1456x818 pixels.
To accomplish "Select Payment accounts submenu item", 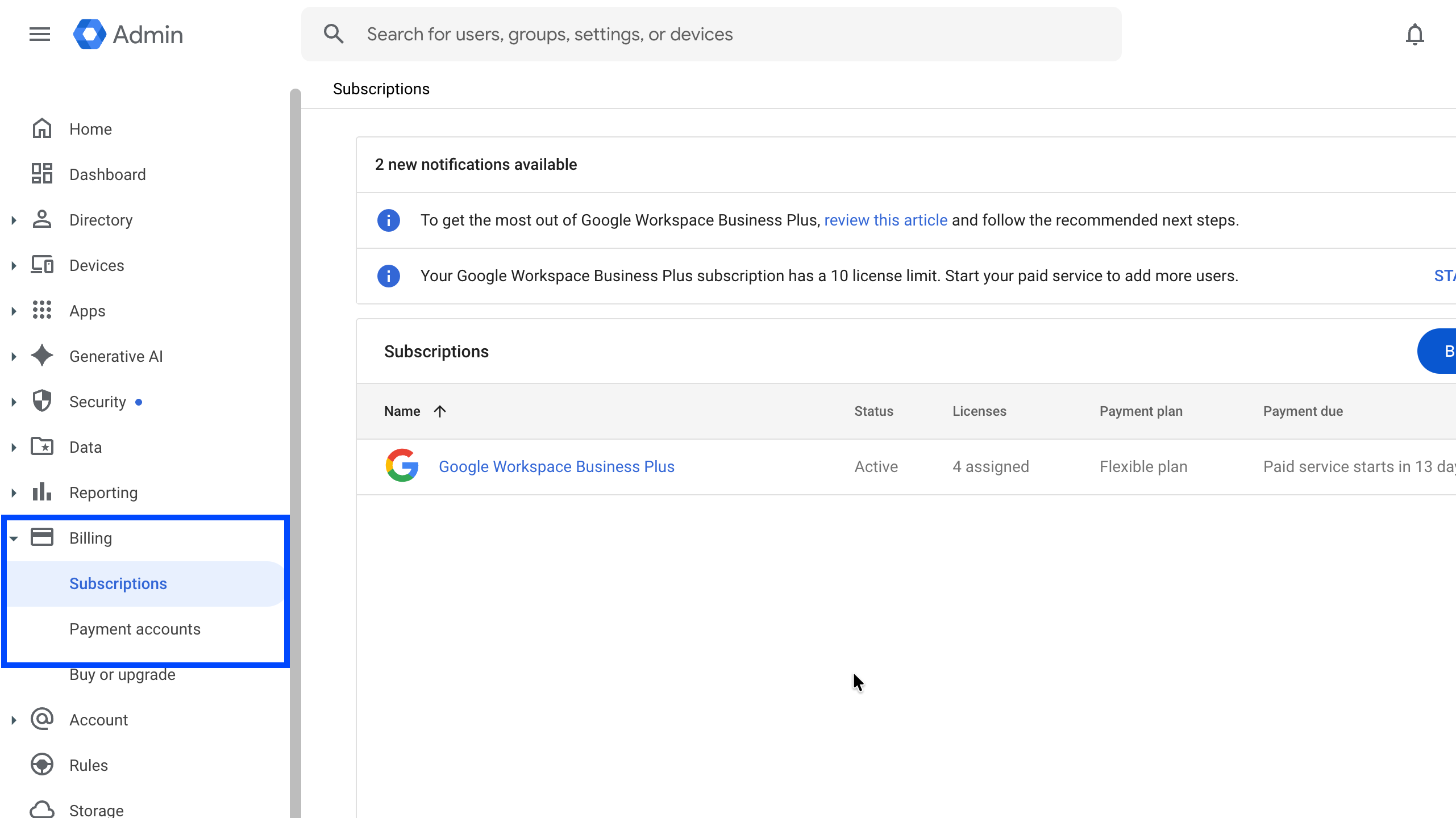I will point(135,629).
